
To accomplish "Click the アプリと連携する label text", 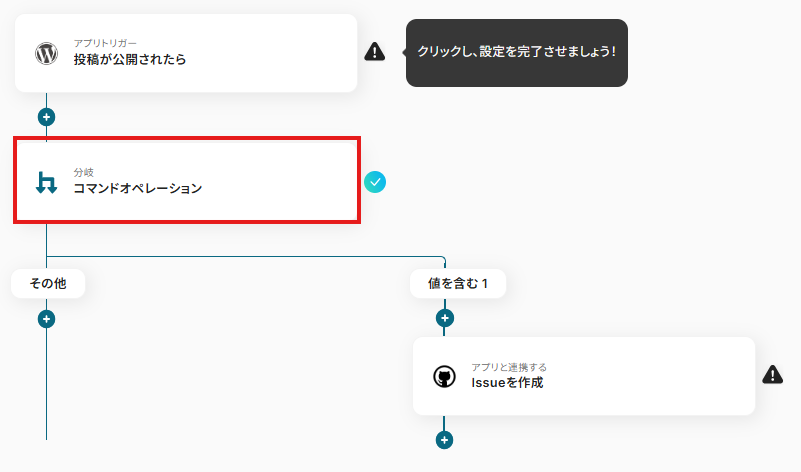I will tap(509, 367).
